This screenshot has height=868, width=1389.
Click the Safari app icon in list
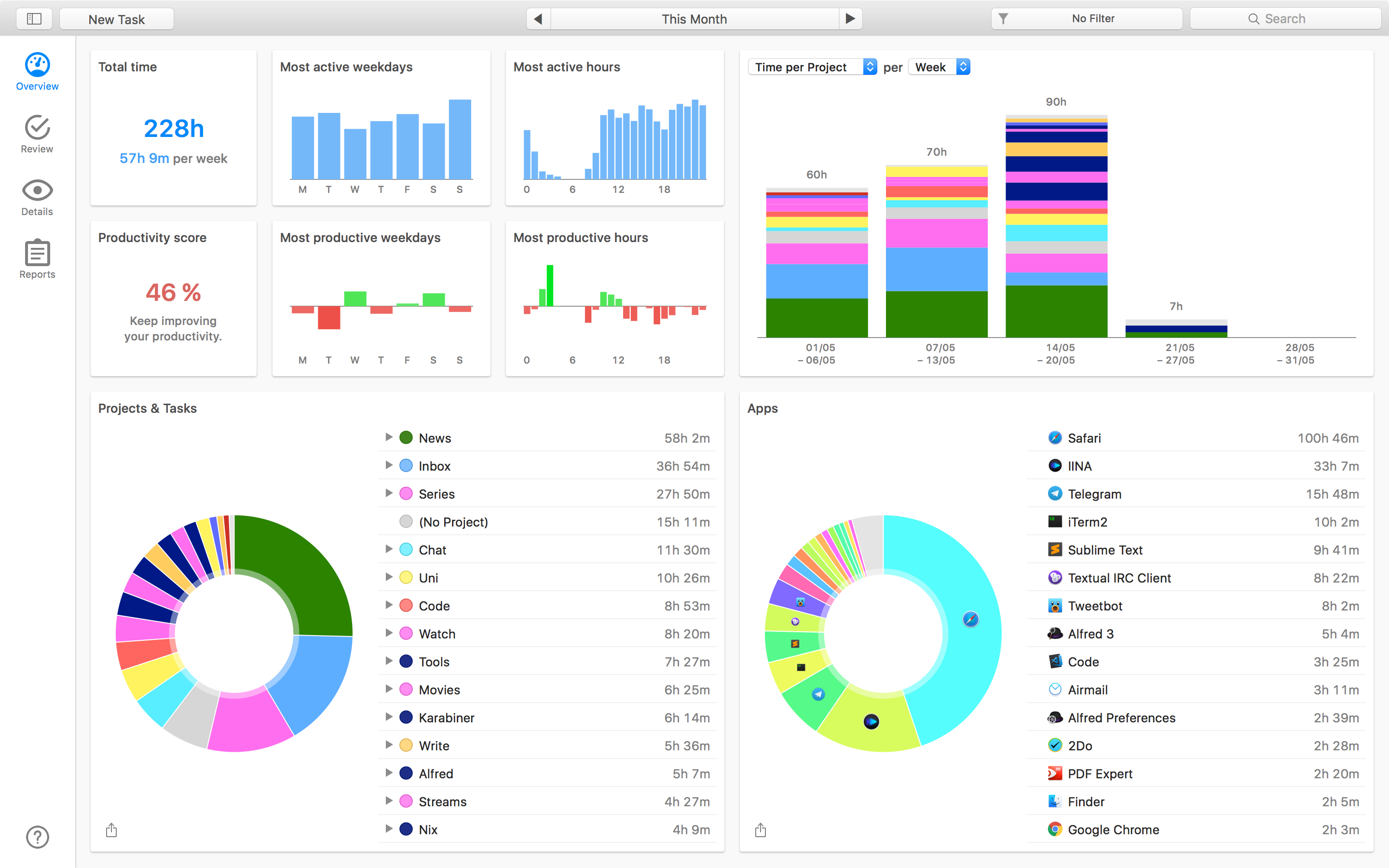click(x=1055, y=438)
